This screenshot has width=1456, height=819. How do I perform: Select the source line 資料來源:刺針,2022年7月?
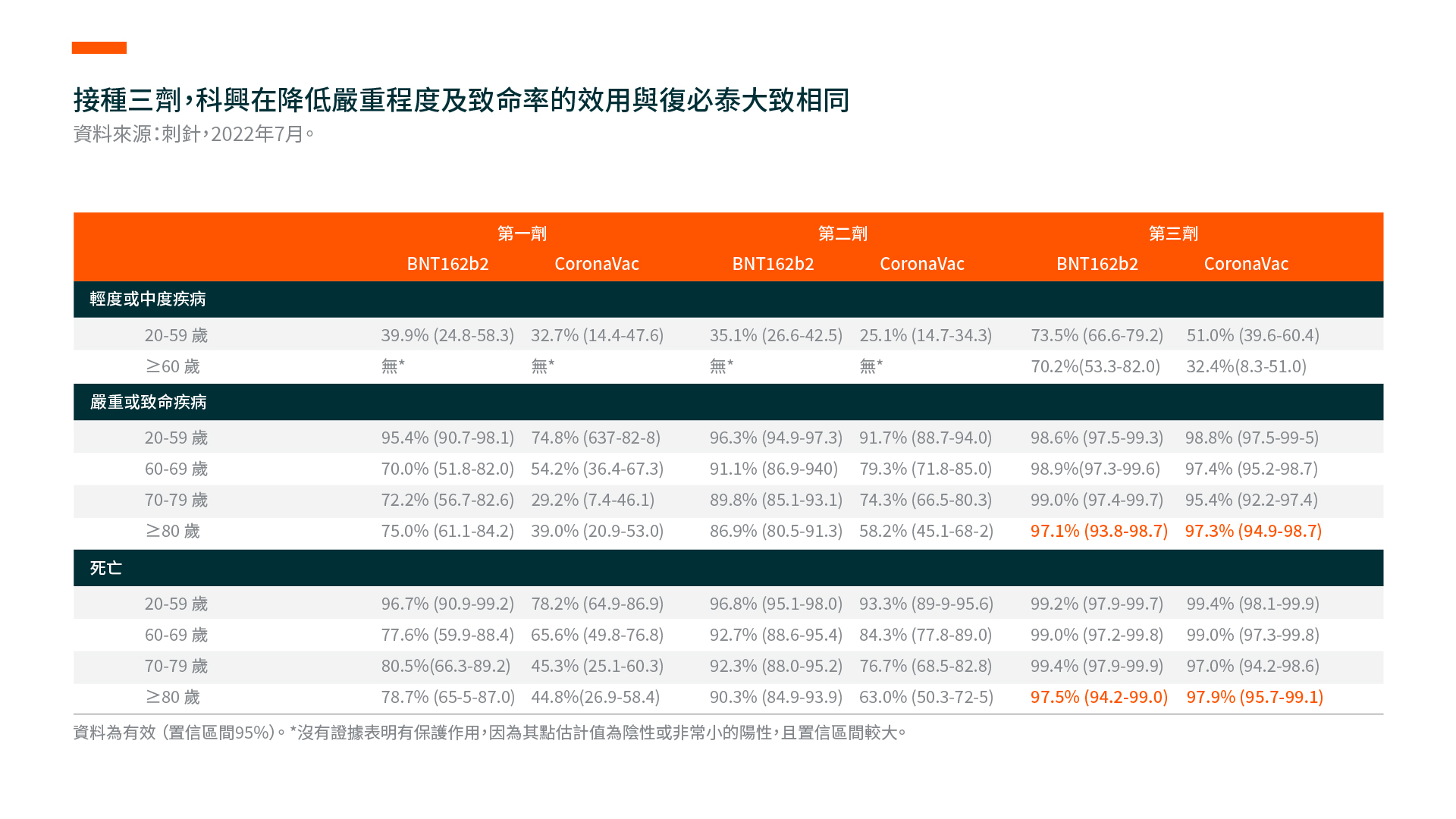(x=193, y=133)
